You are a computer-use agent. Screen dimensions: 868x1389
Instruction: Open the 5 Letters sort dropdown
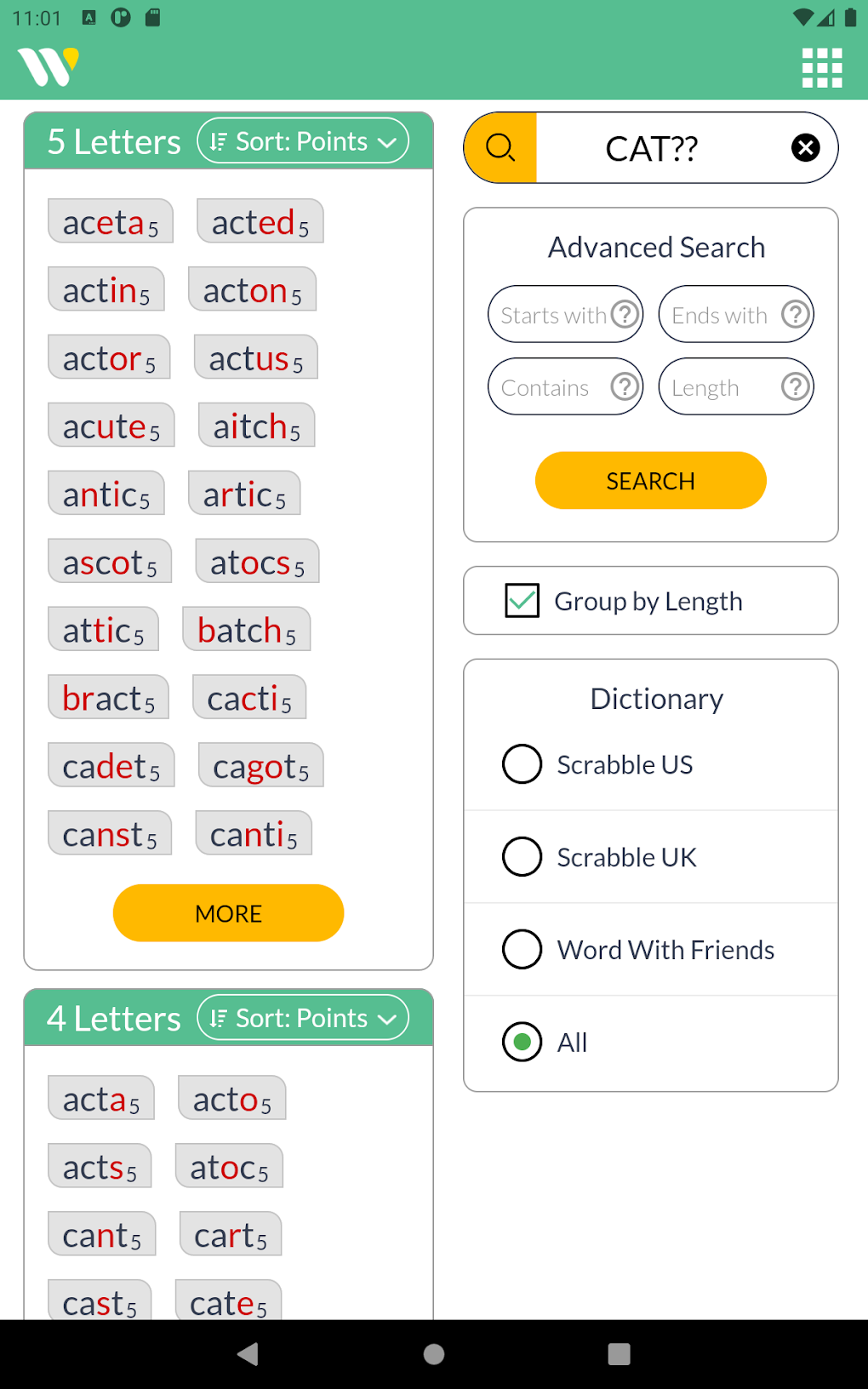303,140
